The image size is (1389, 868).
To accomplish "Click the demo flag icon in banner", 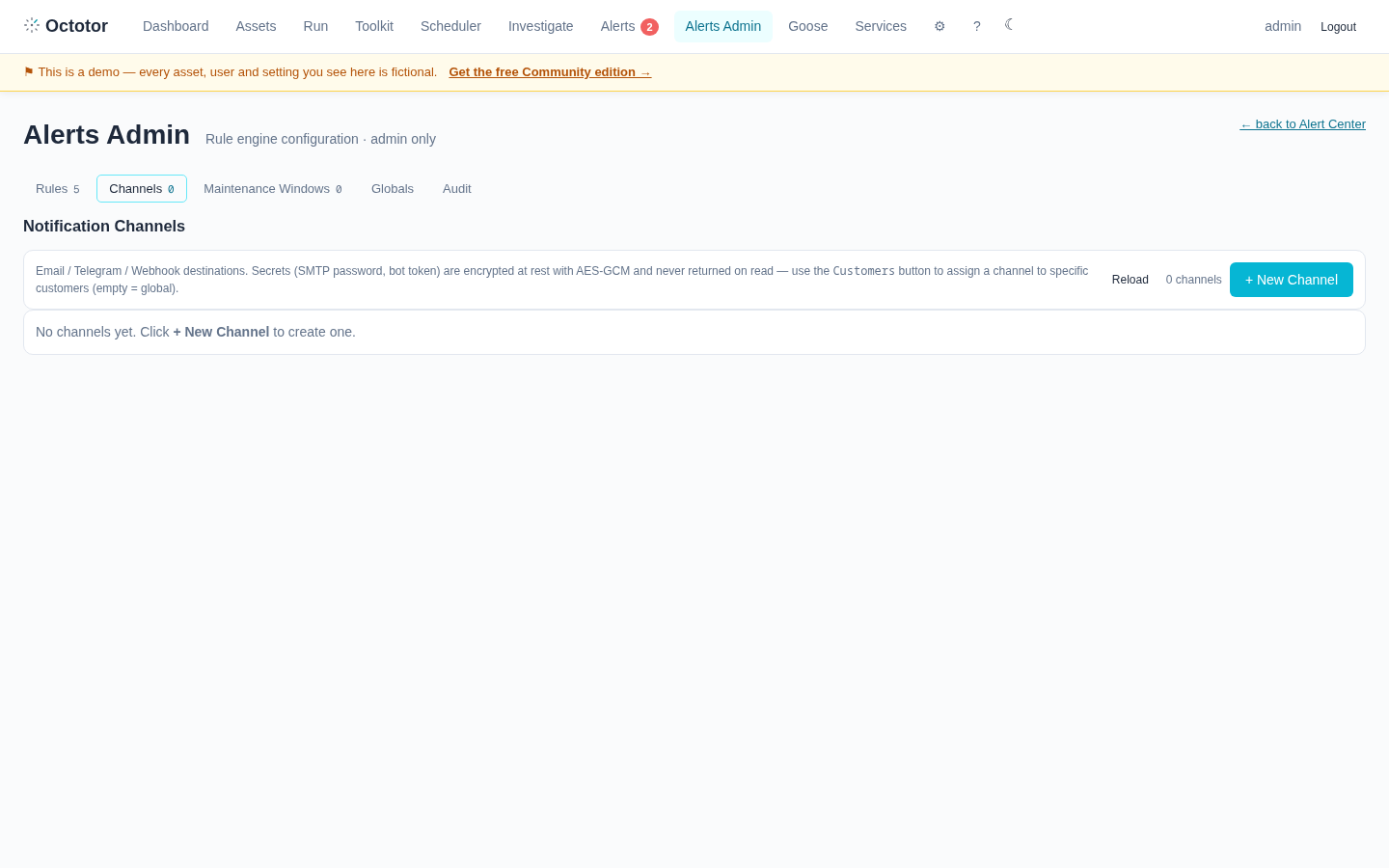I will [x=29, y=72].
